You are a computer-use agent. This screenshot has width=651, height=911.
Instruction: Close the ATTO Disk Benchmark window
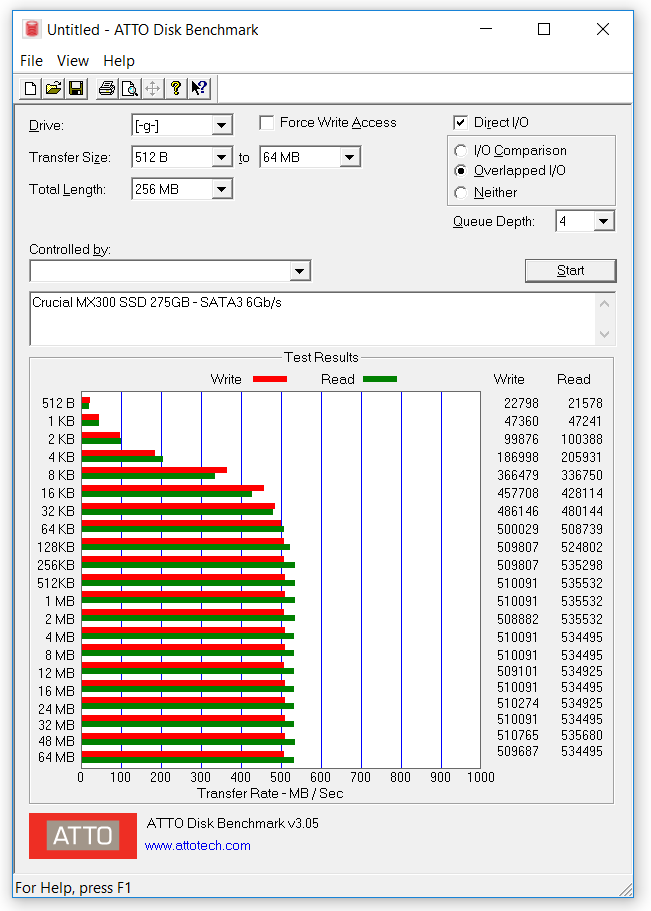point(603,29)
